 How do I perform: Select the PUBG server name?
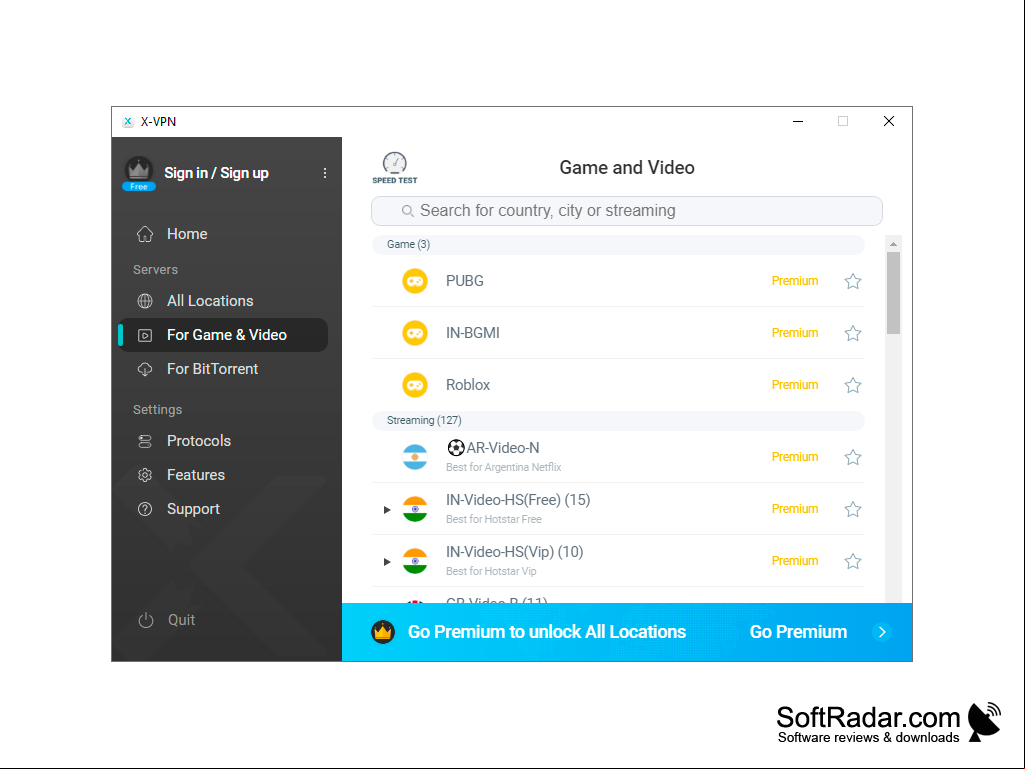[465, 281]
